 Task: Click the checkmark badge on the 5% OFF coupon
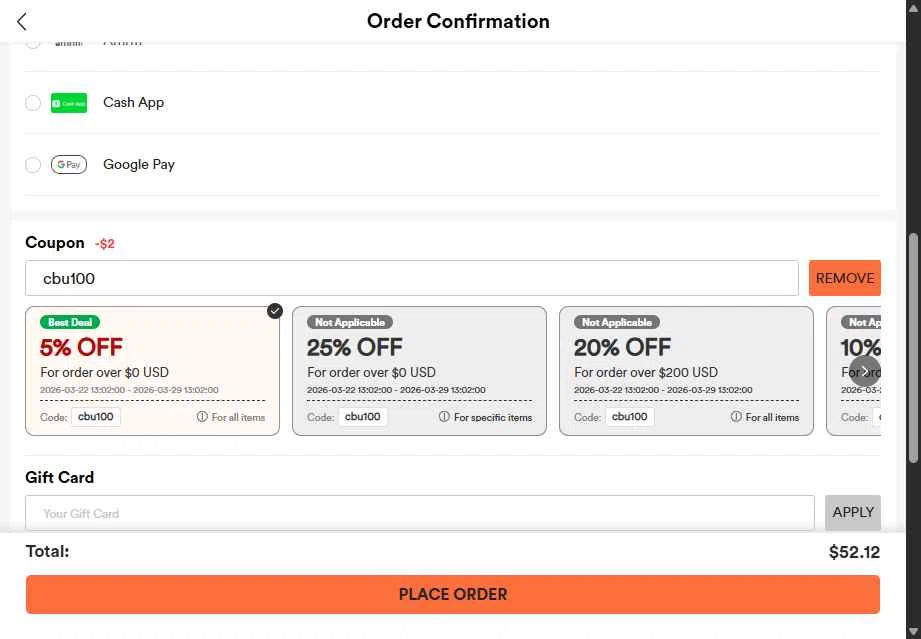pos(275,311)
